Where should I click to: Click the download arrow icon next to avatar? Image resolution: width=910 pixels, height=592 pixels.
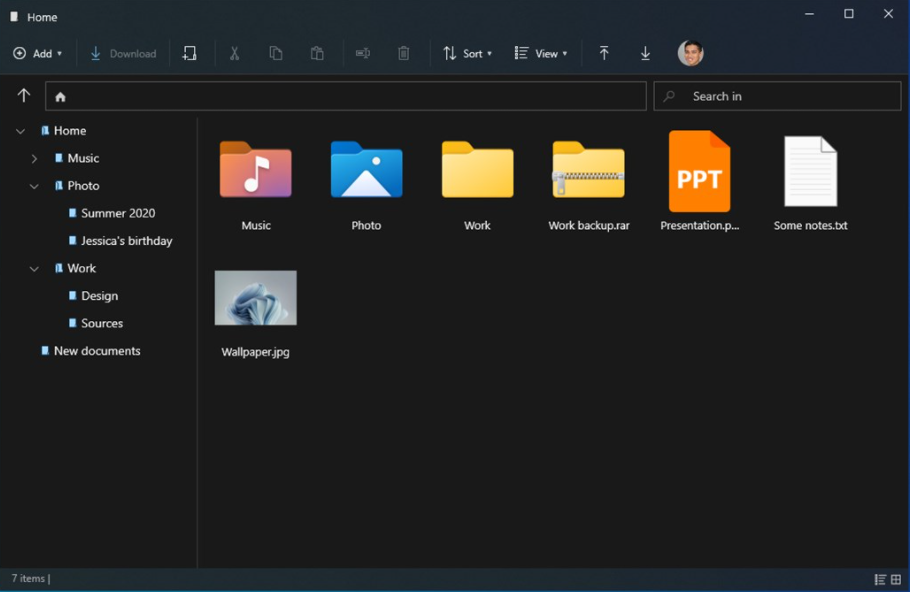[645, 53]
